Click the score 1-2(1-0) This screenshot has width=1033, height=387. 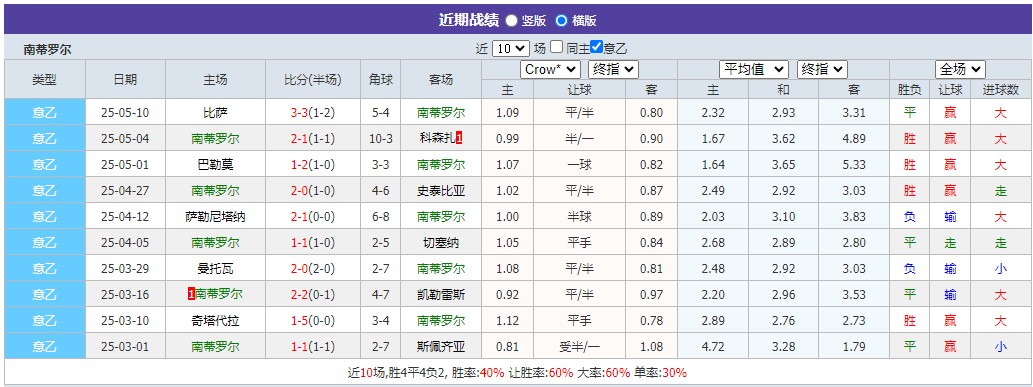point(313,165)
